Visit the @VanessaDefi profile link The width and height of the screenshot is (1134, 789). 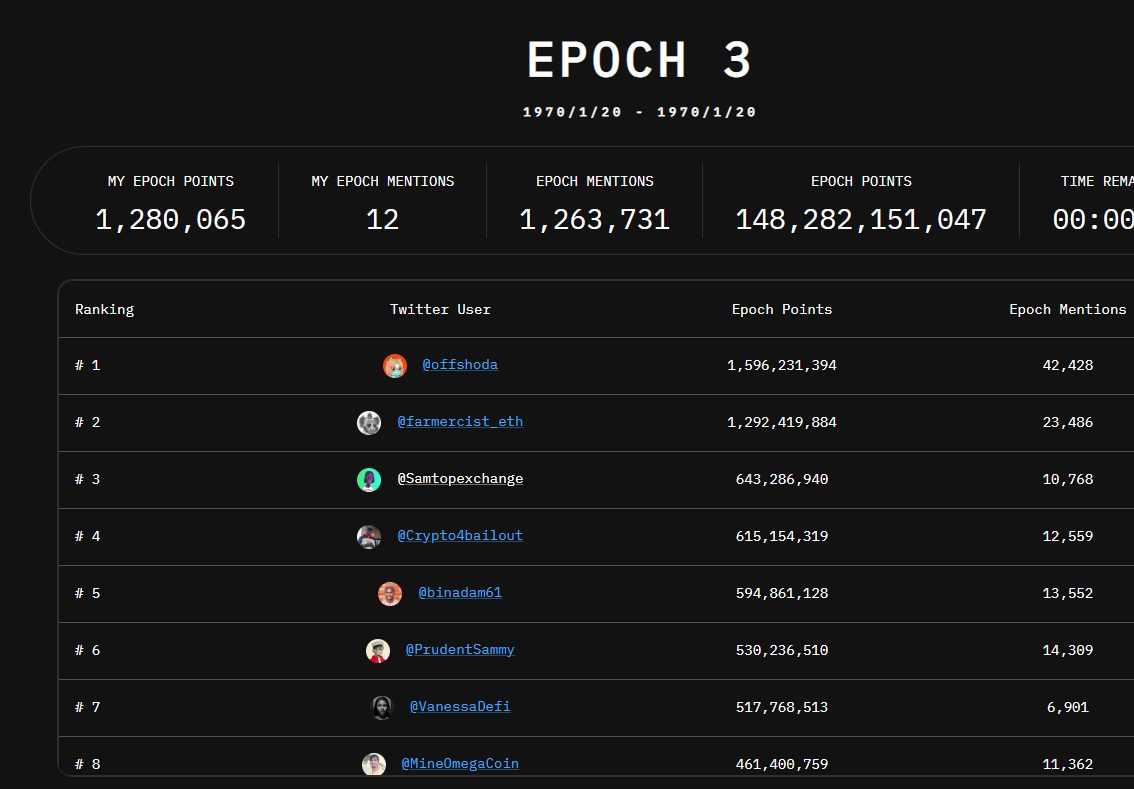(x=460, y=707)
